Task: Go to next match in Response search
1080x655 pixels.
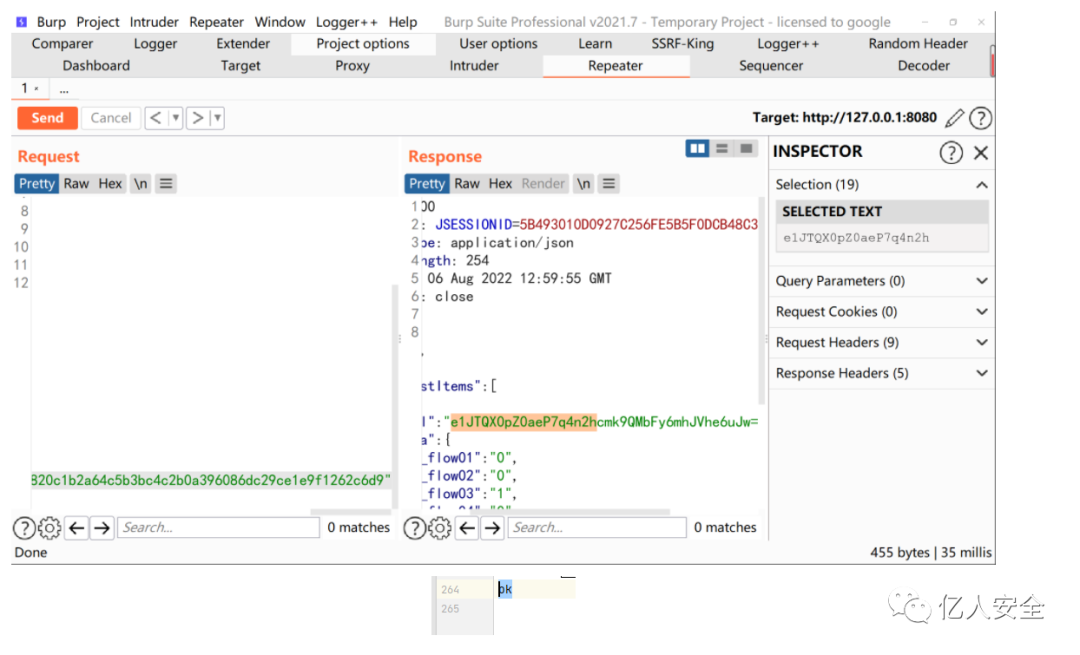Action: tap(492, 528)
